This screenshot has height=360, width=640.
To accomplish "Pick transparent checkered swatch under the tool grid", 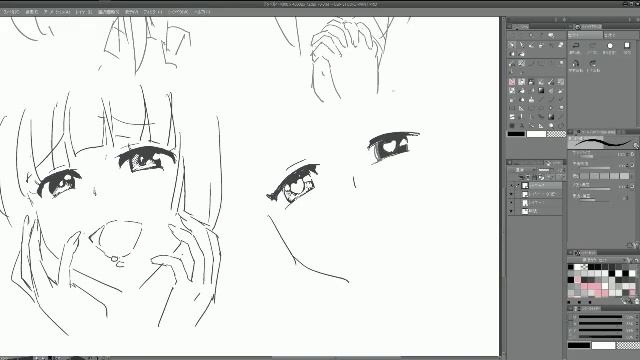I will point(556,134).
